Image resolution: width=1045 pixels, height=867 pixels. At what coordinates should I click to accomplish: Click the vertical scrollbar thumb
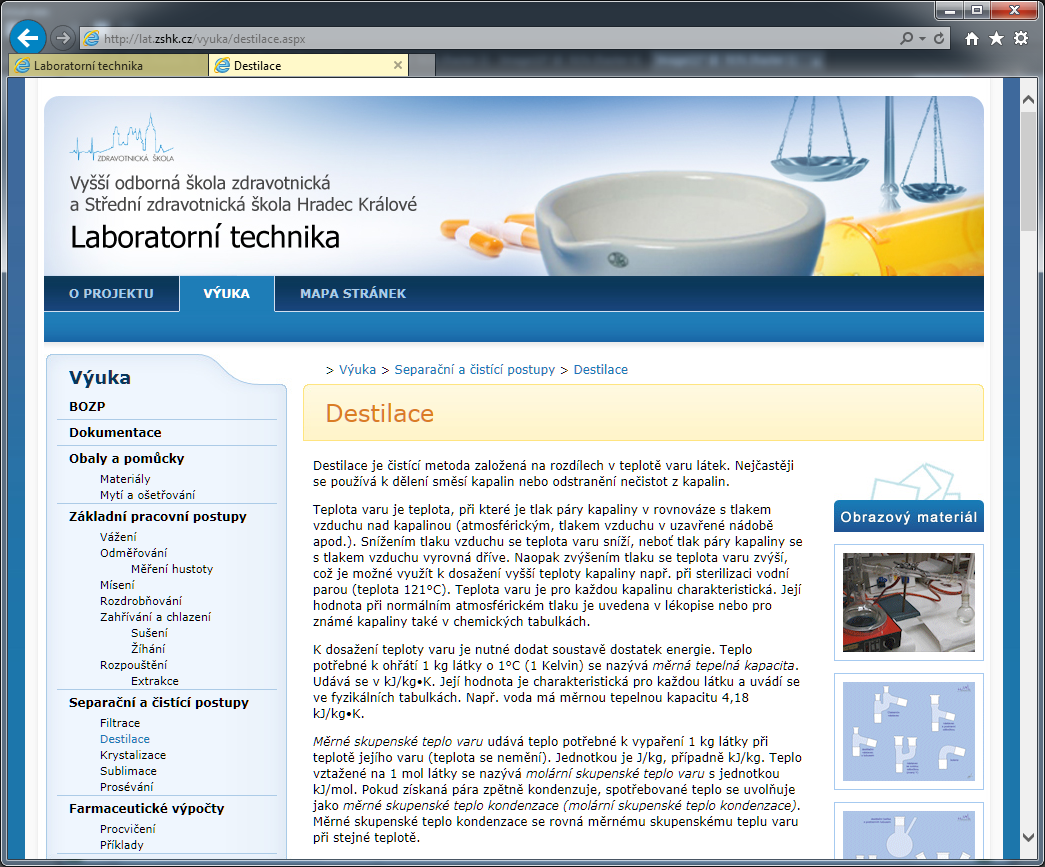1028,171
